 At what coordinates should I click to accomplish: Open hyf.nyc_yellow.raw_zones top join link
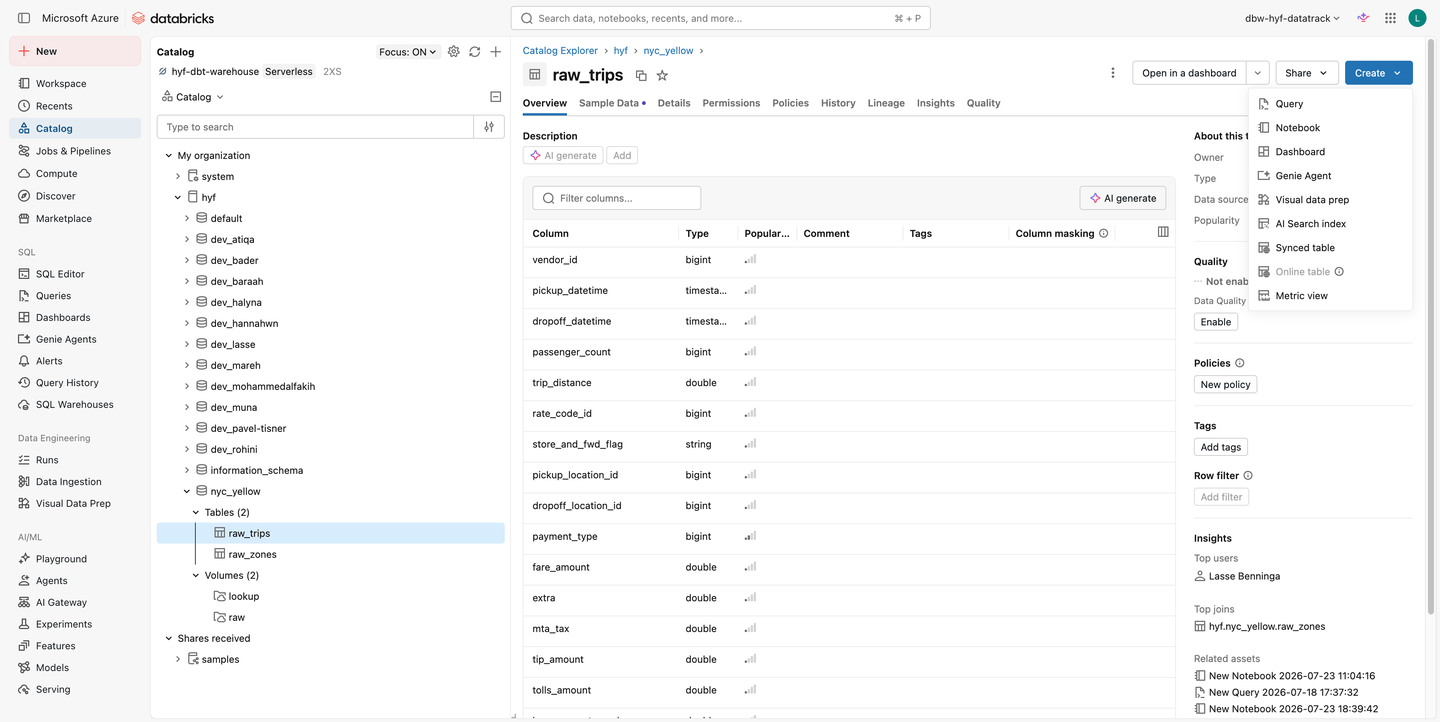coord(1267,627)
